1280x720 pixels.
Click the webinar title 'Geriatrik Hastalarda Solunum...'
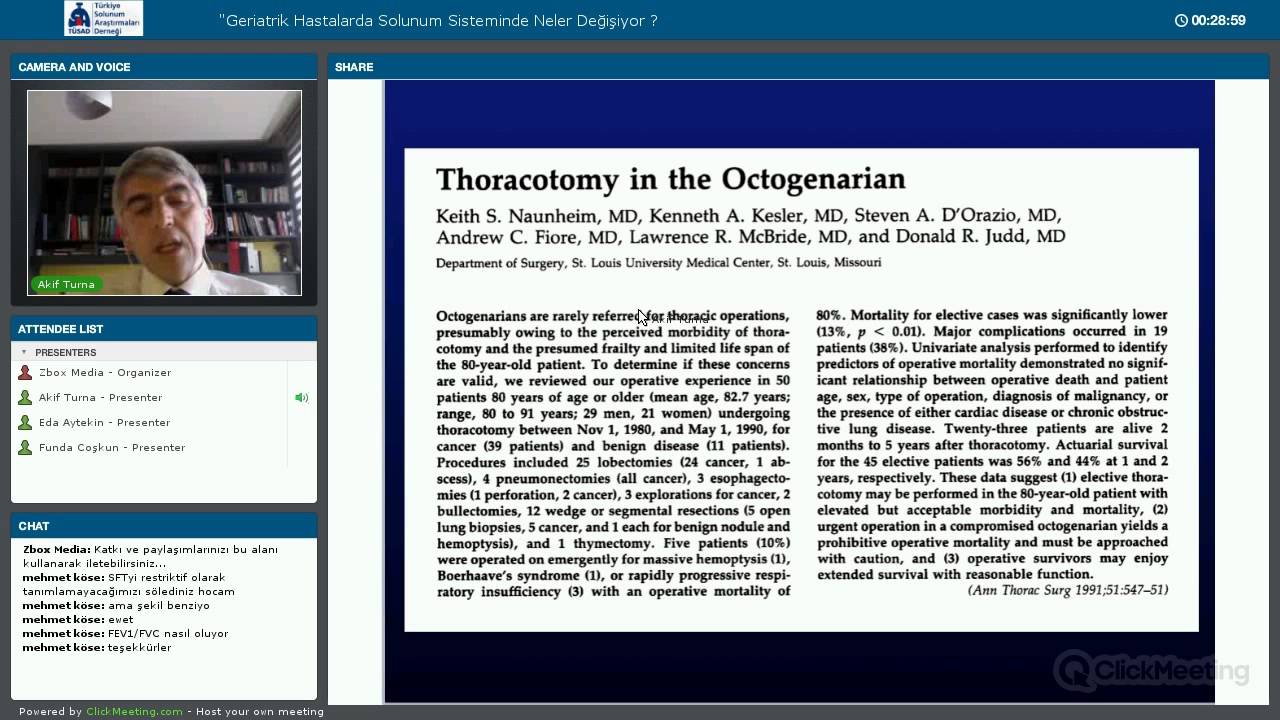pos(438,21)
